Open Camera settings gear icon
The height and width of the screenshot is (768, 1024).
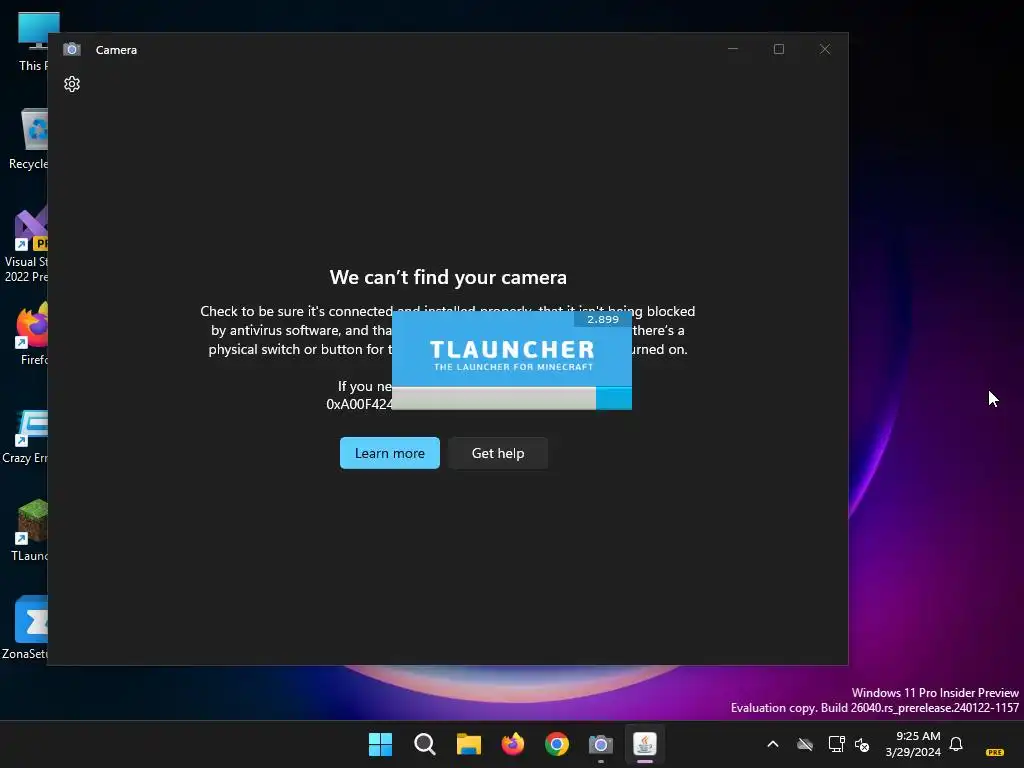pos(72,84)
